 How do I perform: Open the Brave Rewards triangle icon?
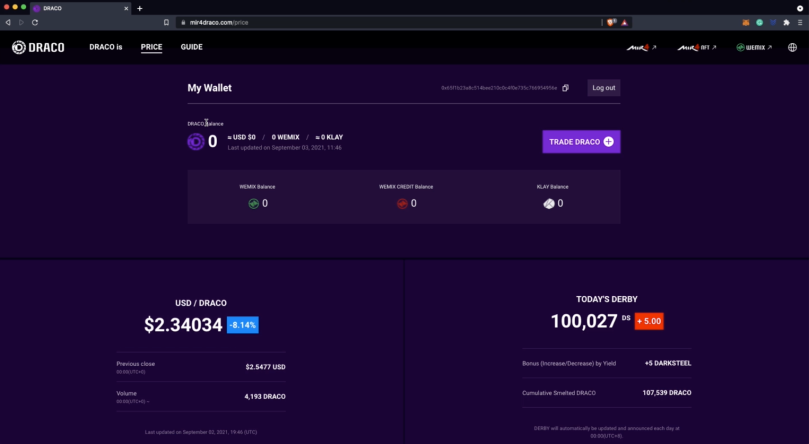[x=624, y=23]
